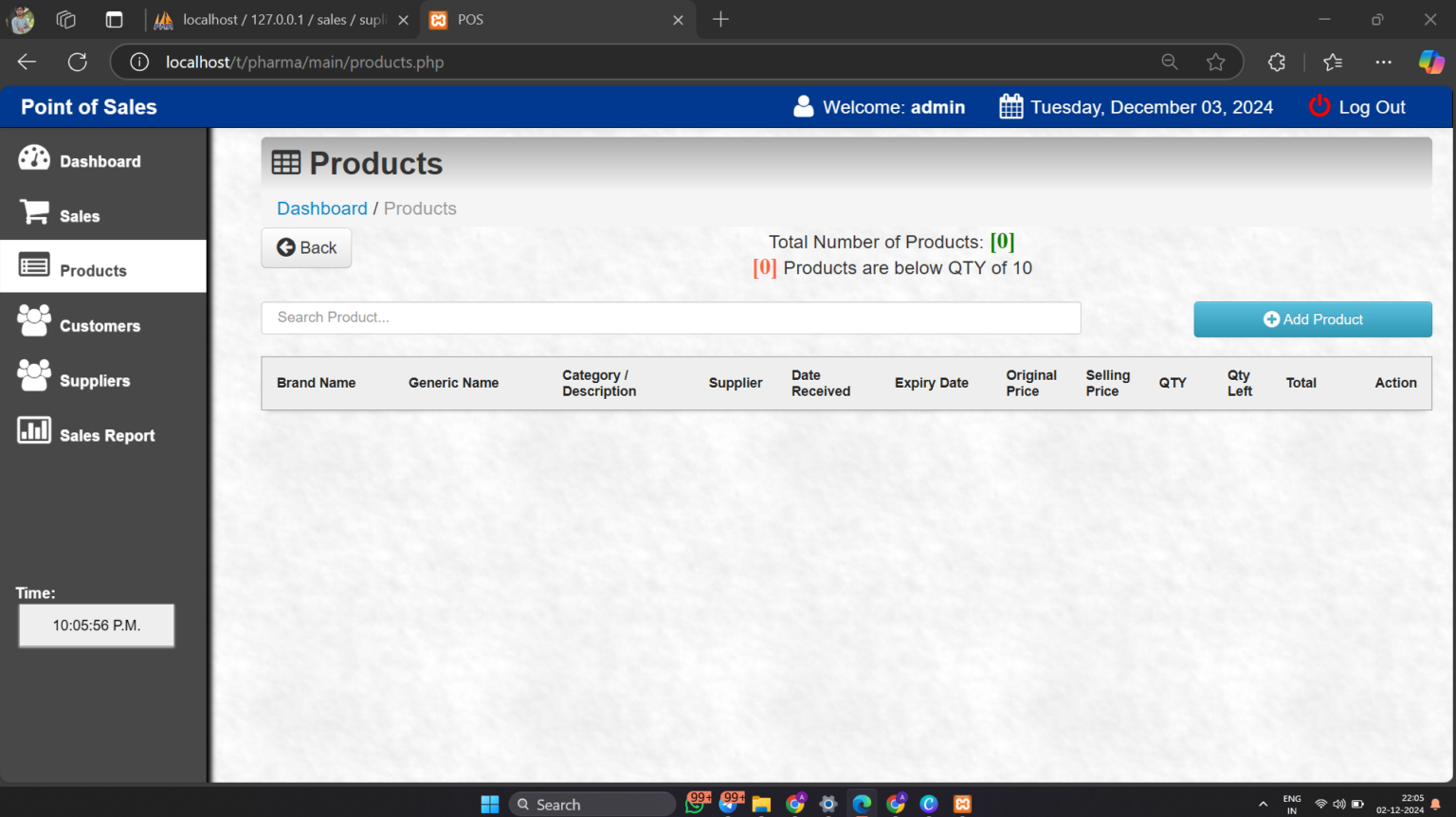Open the browser zoom control
This screenshot has height=817, width=1456.
coord(1170,63)
